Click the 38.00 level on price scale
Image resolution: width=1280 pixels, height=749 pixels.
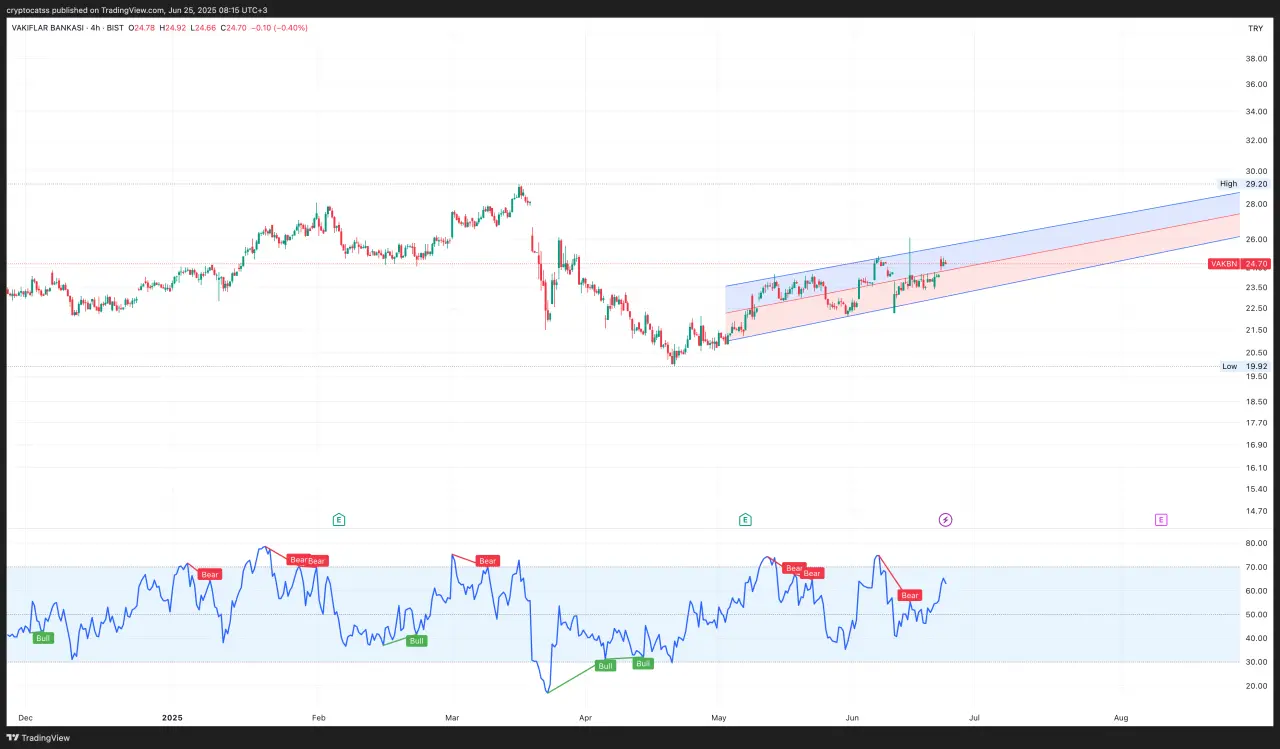pyautogui.click(x=1256, y=59)
